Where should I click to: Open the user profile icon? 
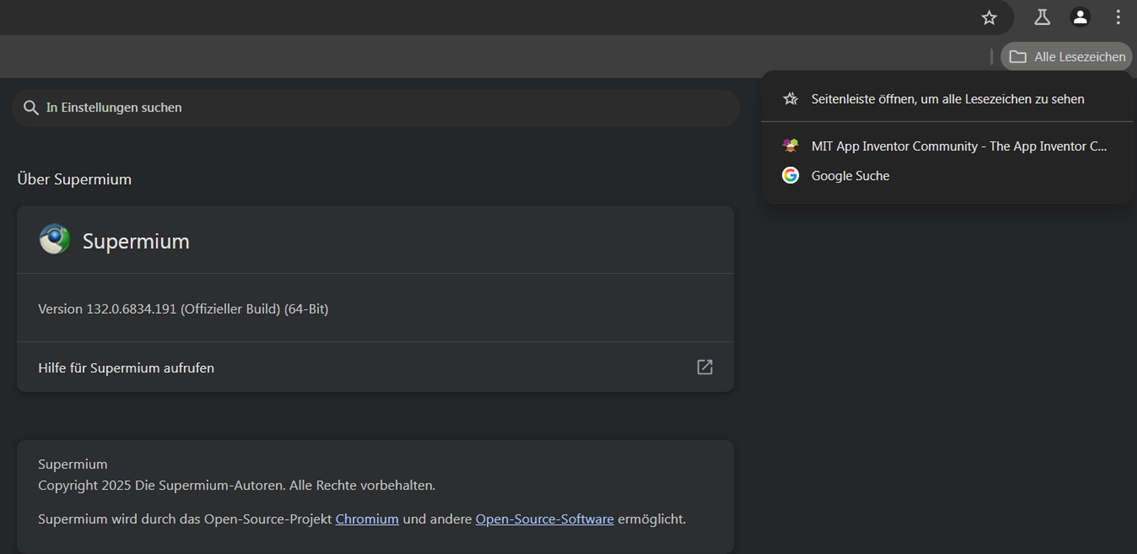[x=1080, y=17]
